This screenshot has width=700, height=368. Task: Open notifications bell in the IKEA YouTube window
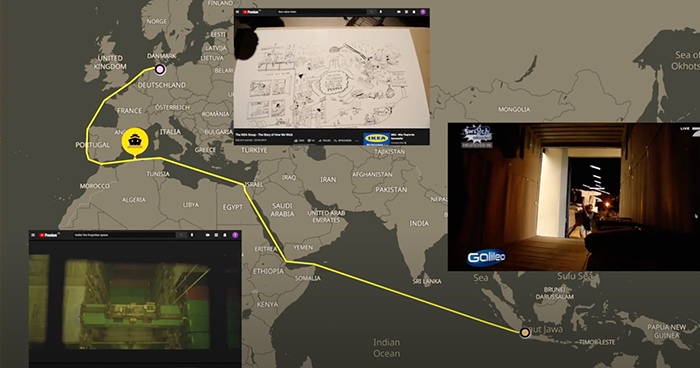[x=414, y=12]
